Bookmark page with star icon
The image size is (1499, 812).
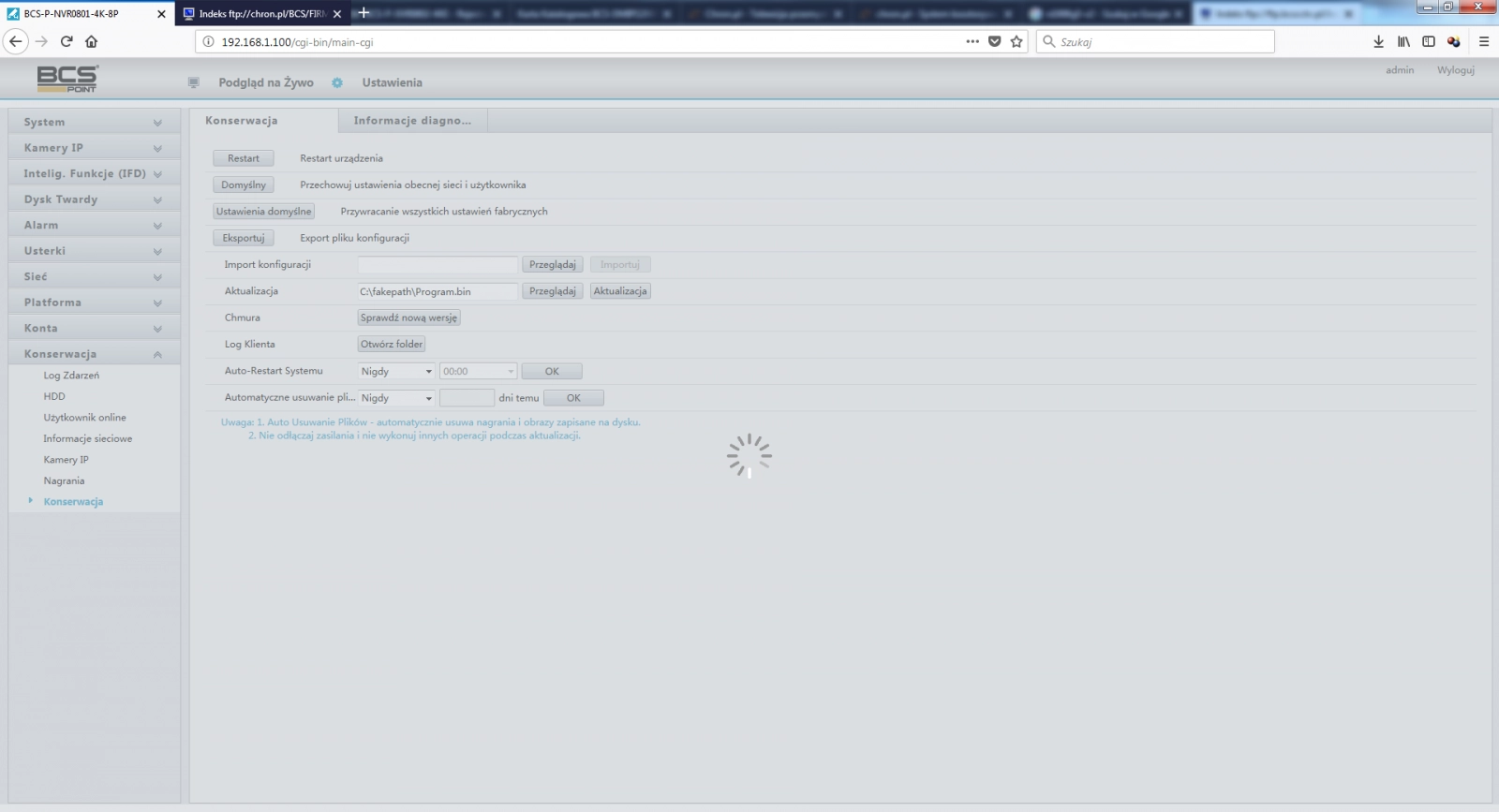point(1017,41)
